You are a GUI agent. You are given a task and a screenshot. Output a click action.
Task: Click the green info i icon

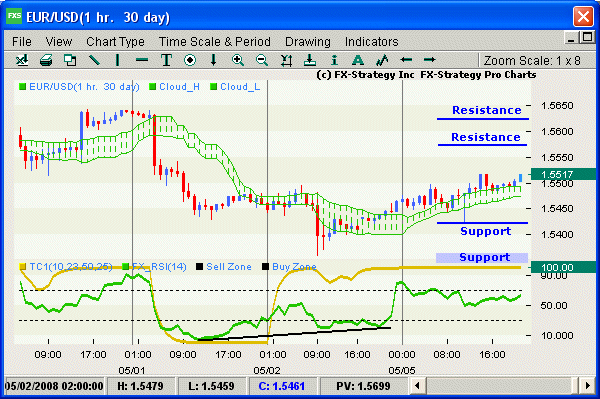pyautogui.click(x=334, y=60)
